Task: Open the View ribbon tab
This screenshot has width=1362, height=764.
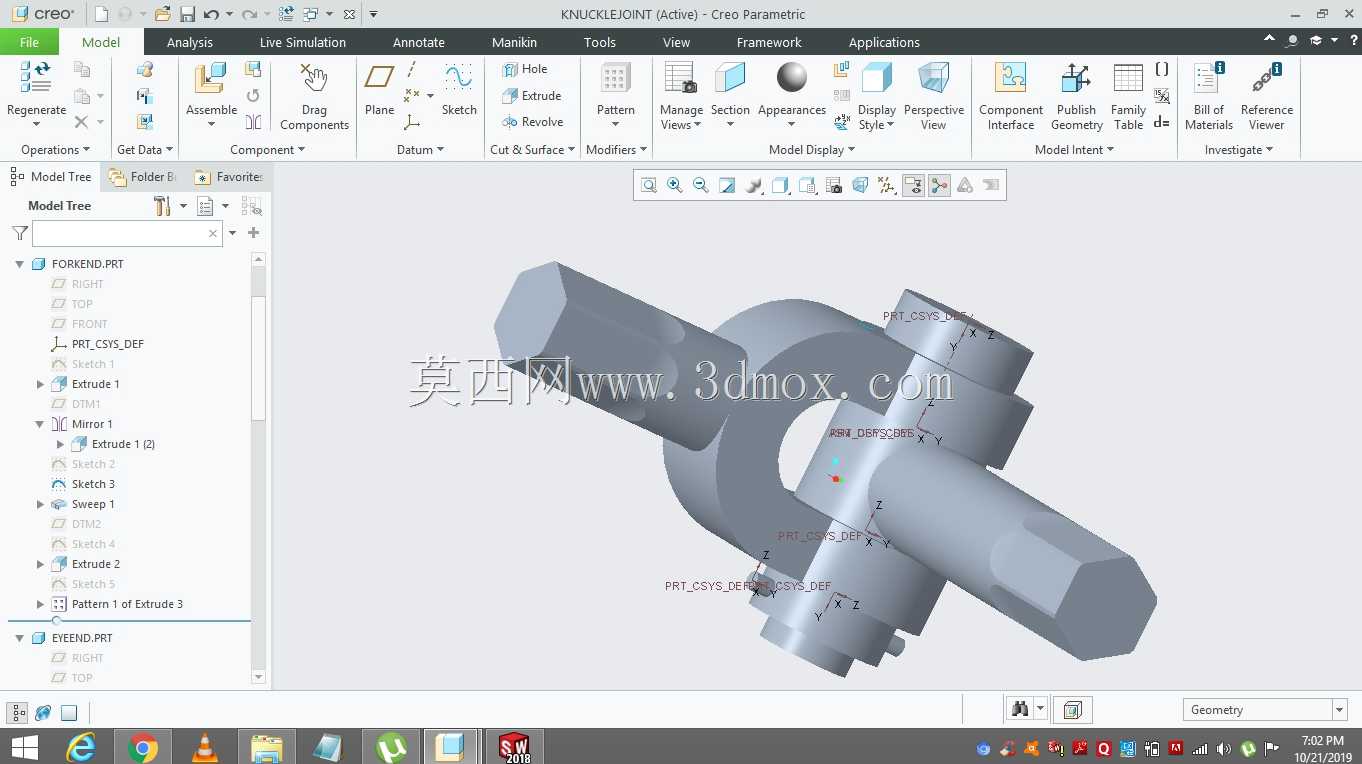Action: coord(677,42)
